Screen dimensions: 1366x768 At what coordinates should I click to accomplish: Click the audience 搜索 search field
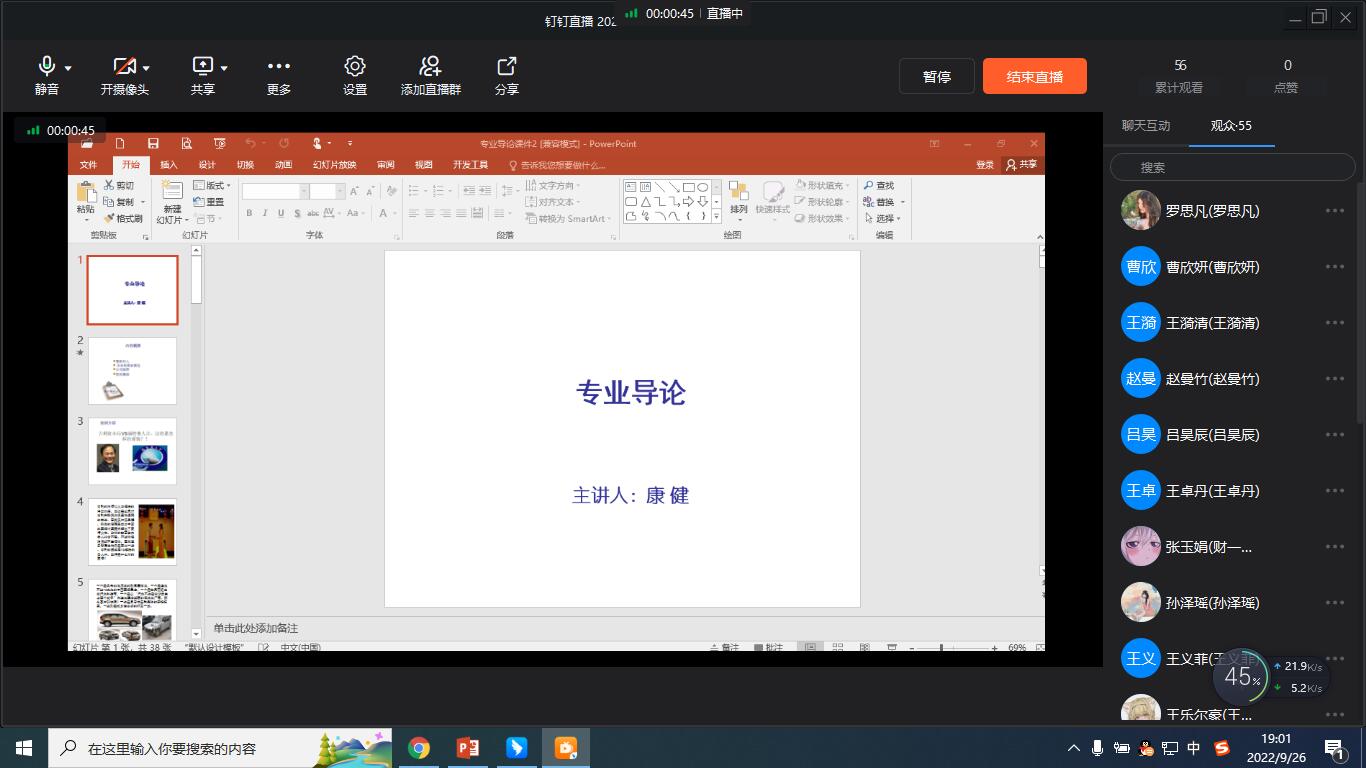1232,167
